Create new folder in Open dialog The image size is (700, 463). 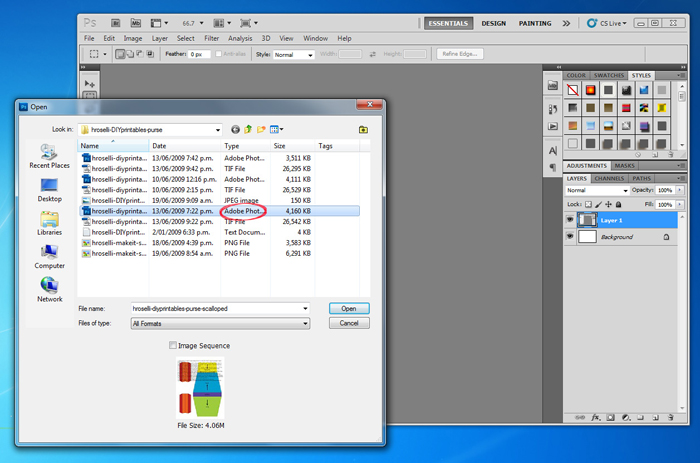point(261,129)
